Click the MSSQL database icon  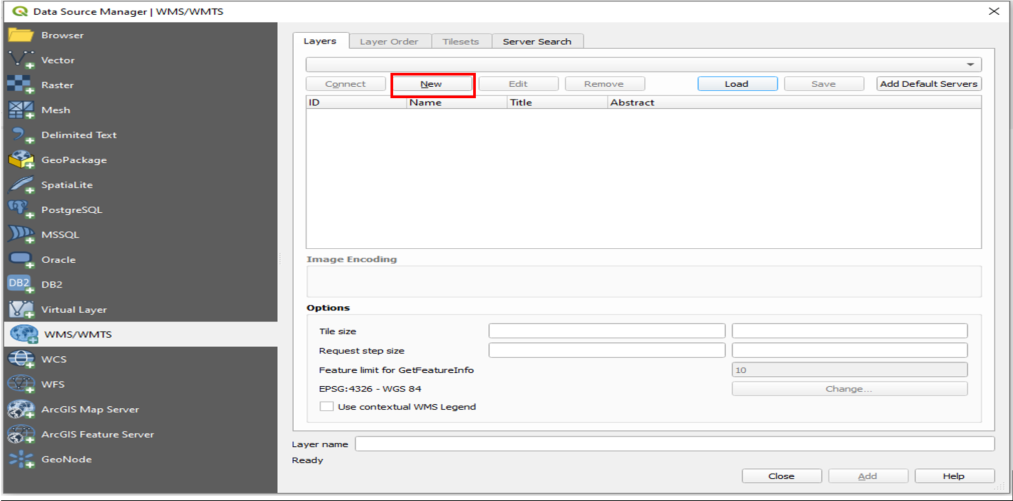click(x=20, y=235)
